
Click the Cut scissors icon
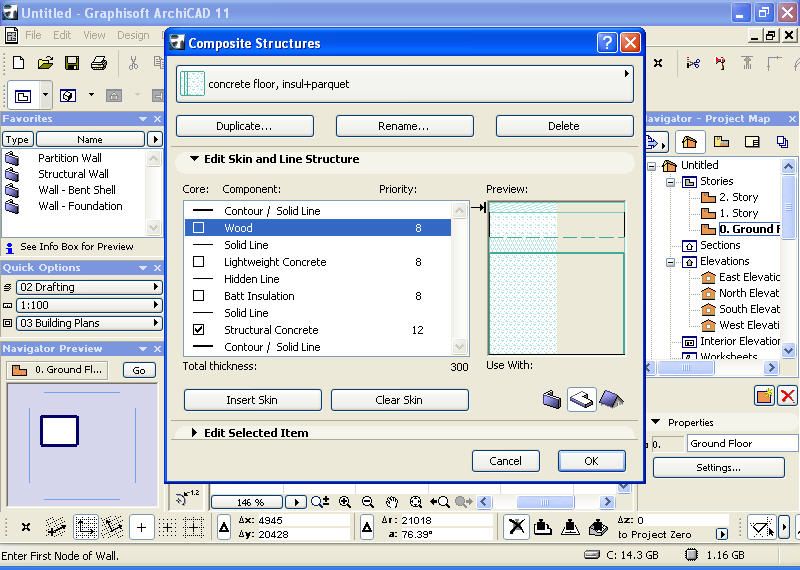click(133, 63)
